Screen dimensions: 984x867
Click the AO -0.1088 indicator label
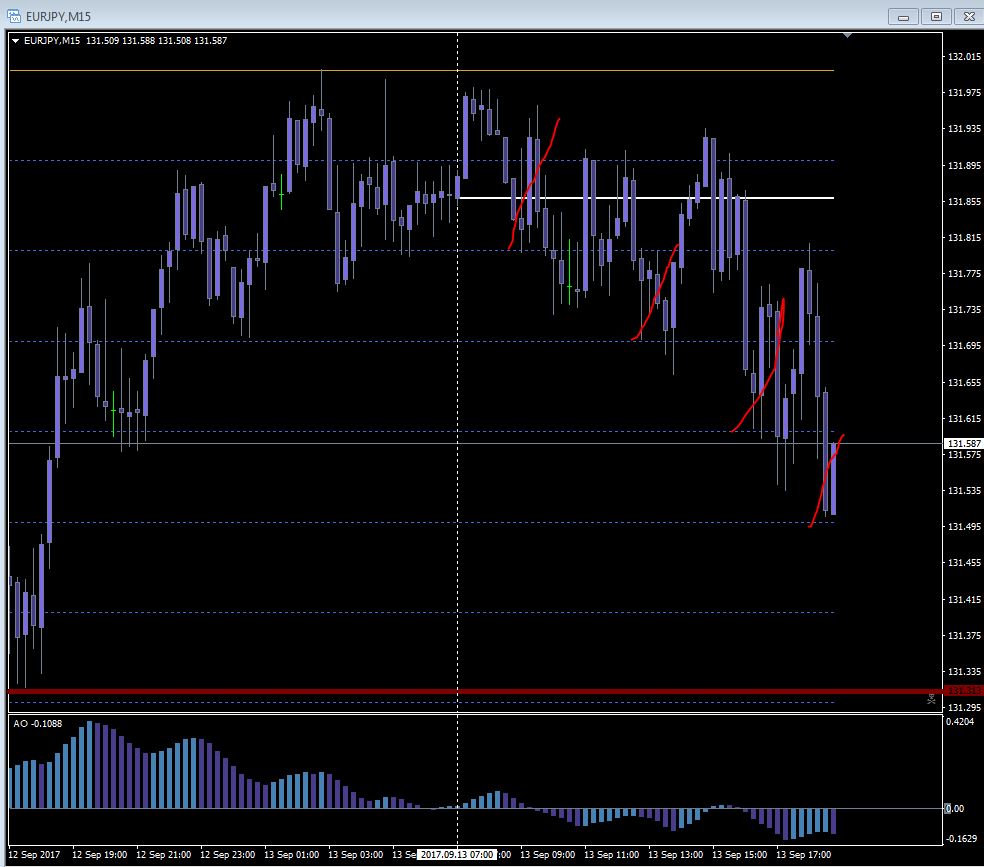(39, 723)
